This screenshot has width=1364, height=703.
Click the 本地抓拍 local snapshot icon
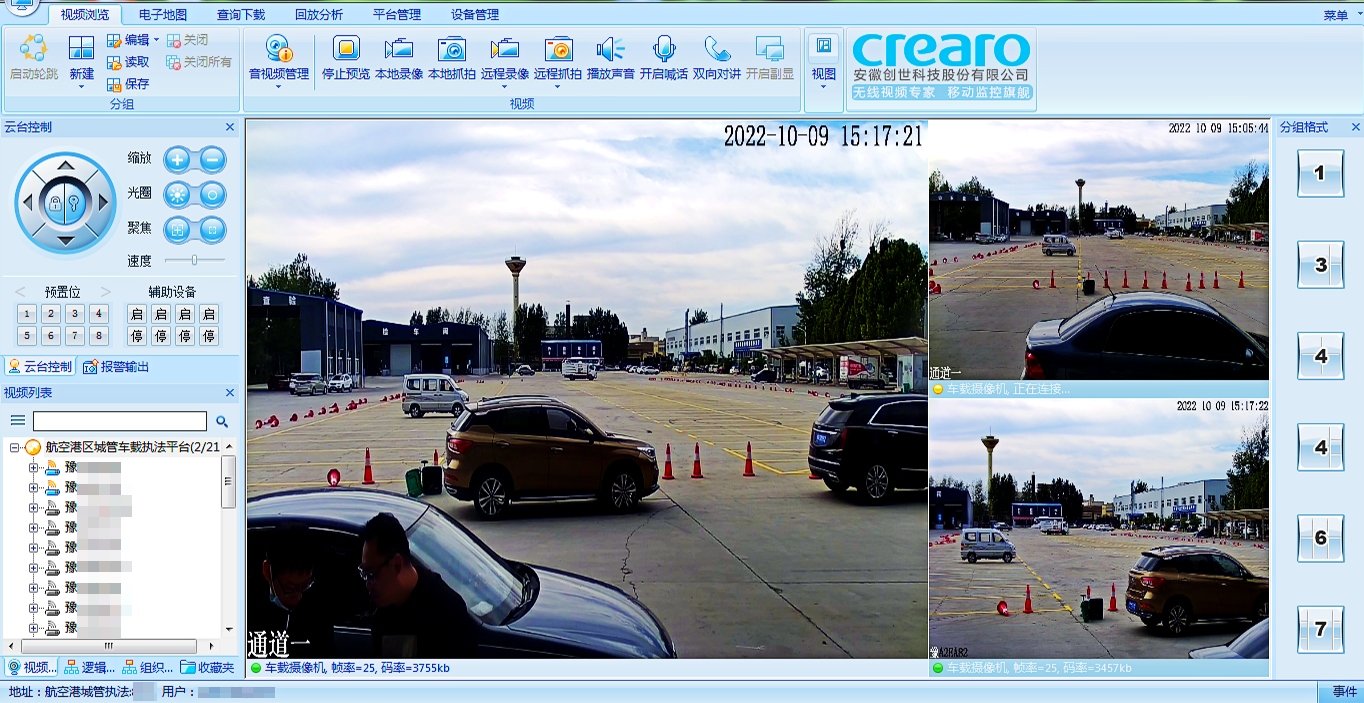452,50
